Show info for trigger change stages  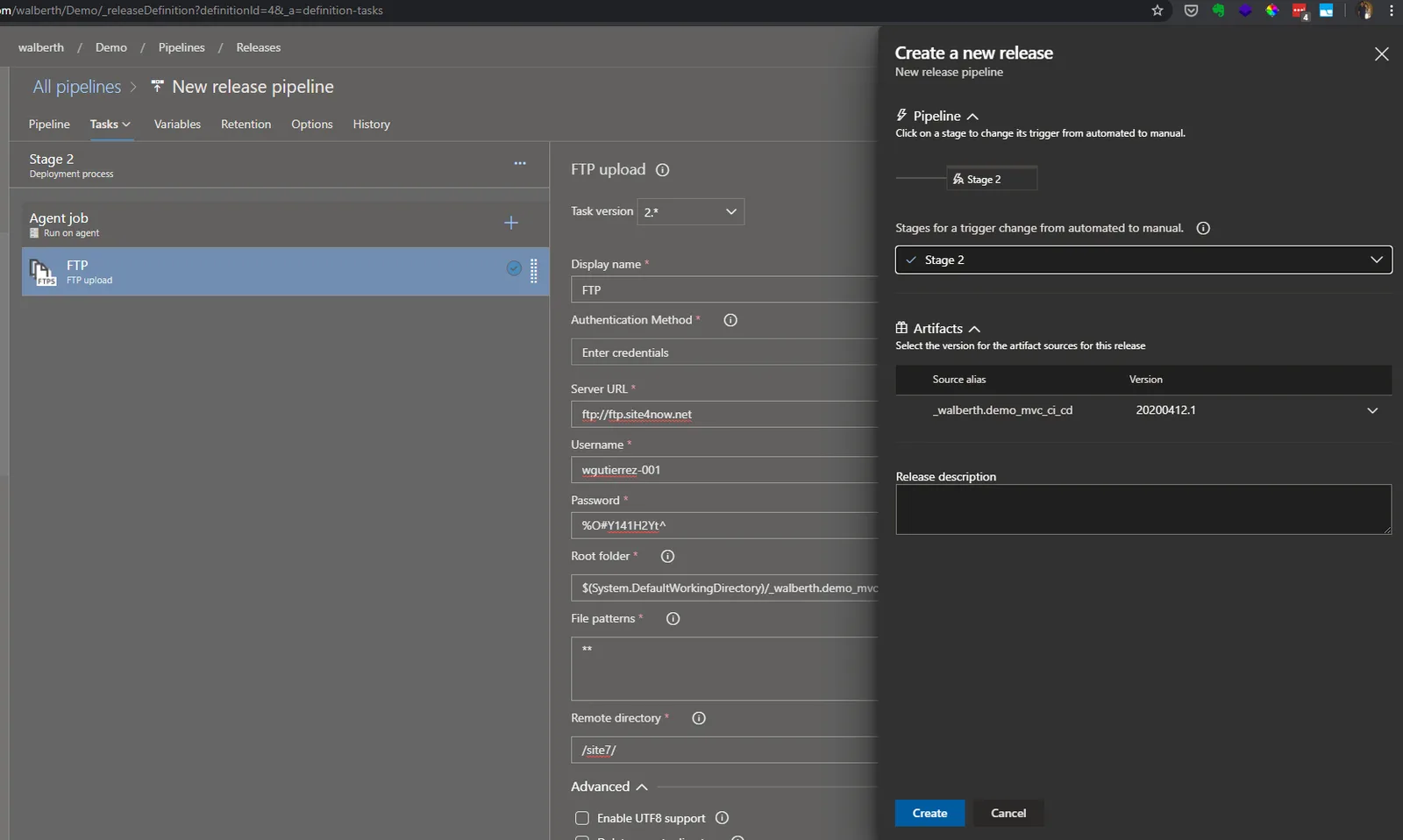point(1203,228)
